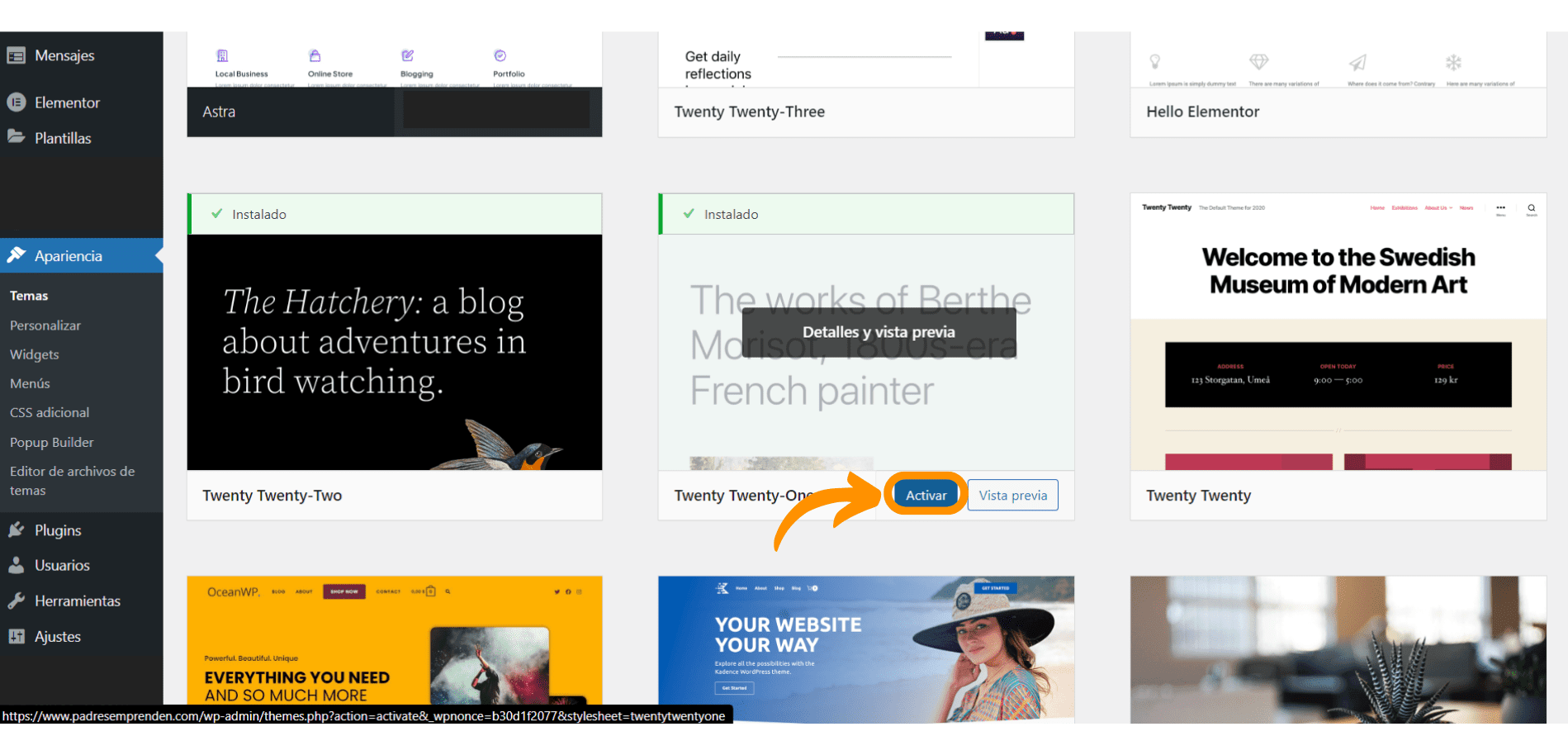Viewport: 1568px width, 755px height.
Task: Click the Astra theme name bar
Action: tap(395, 112)
